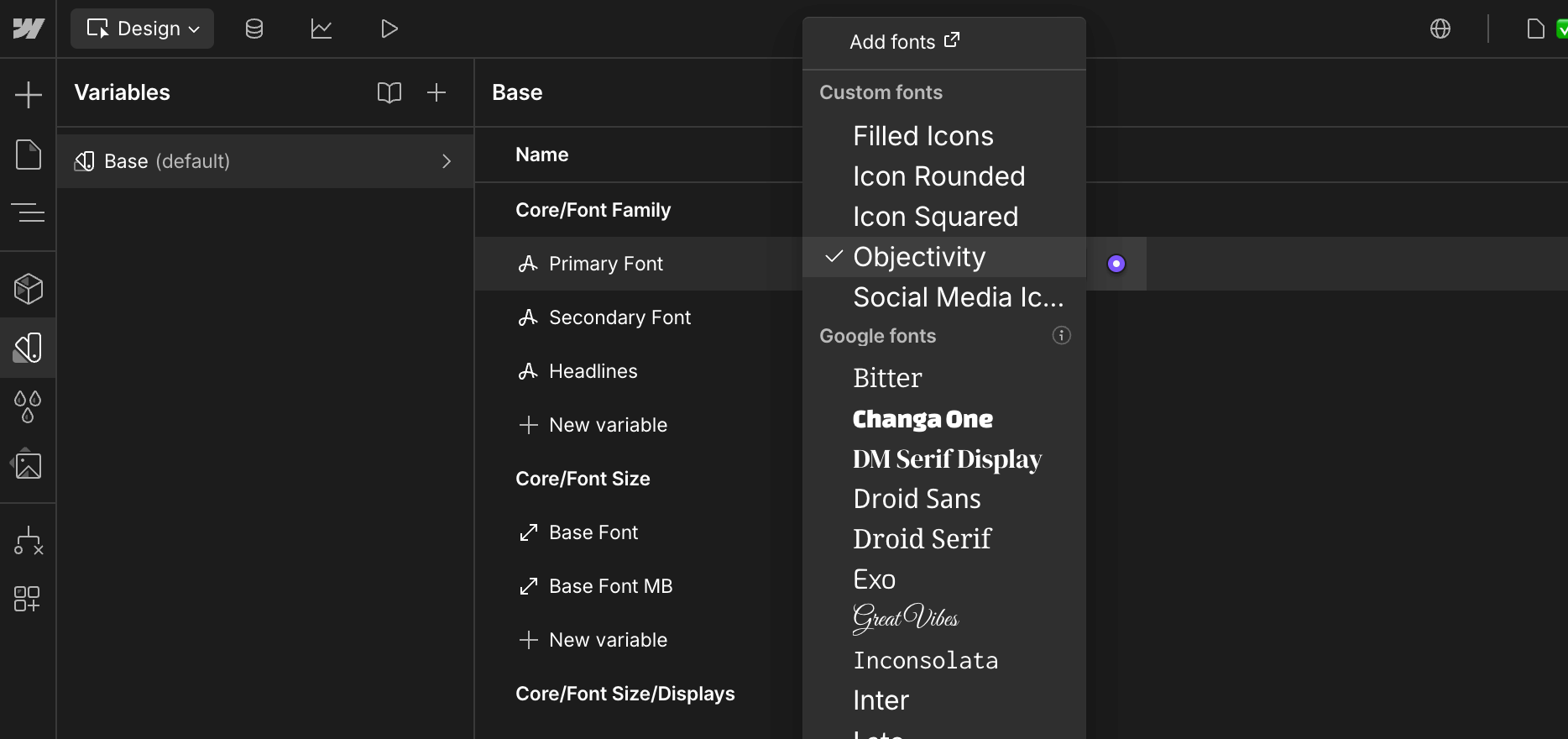Expand the Base (default) collection chevron
Image resolution: width=1568 pixels, height=739 pixels.
446,161
